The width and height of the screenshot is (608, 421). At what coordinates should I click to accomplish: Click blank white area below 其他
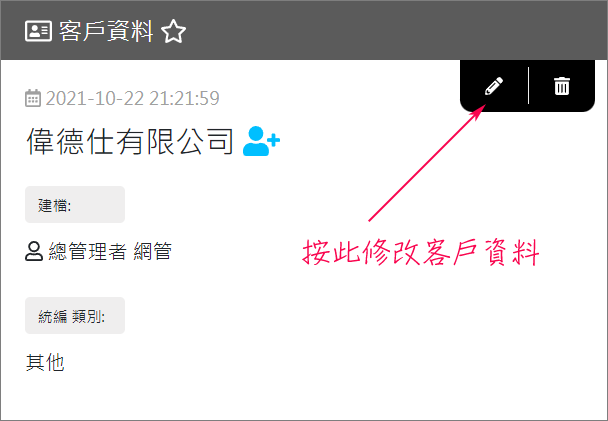302,395
